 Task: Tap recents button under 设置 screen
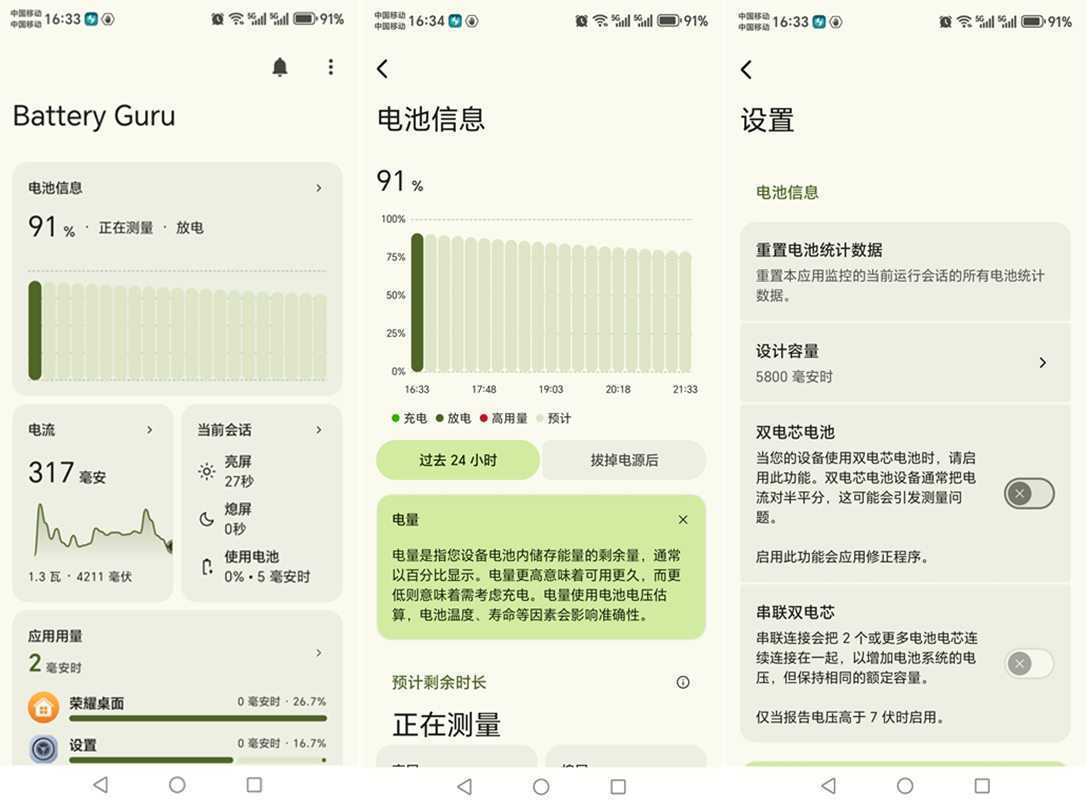coord(982,785)
